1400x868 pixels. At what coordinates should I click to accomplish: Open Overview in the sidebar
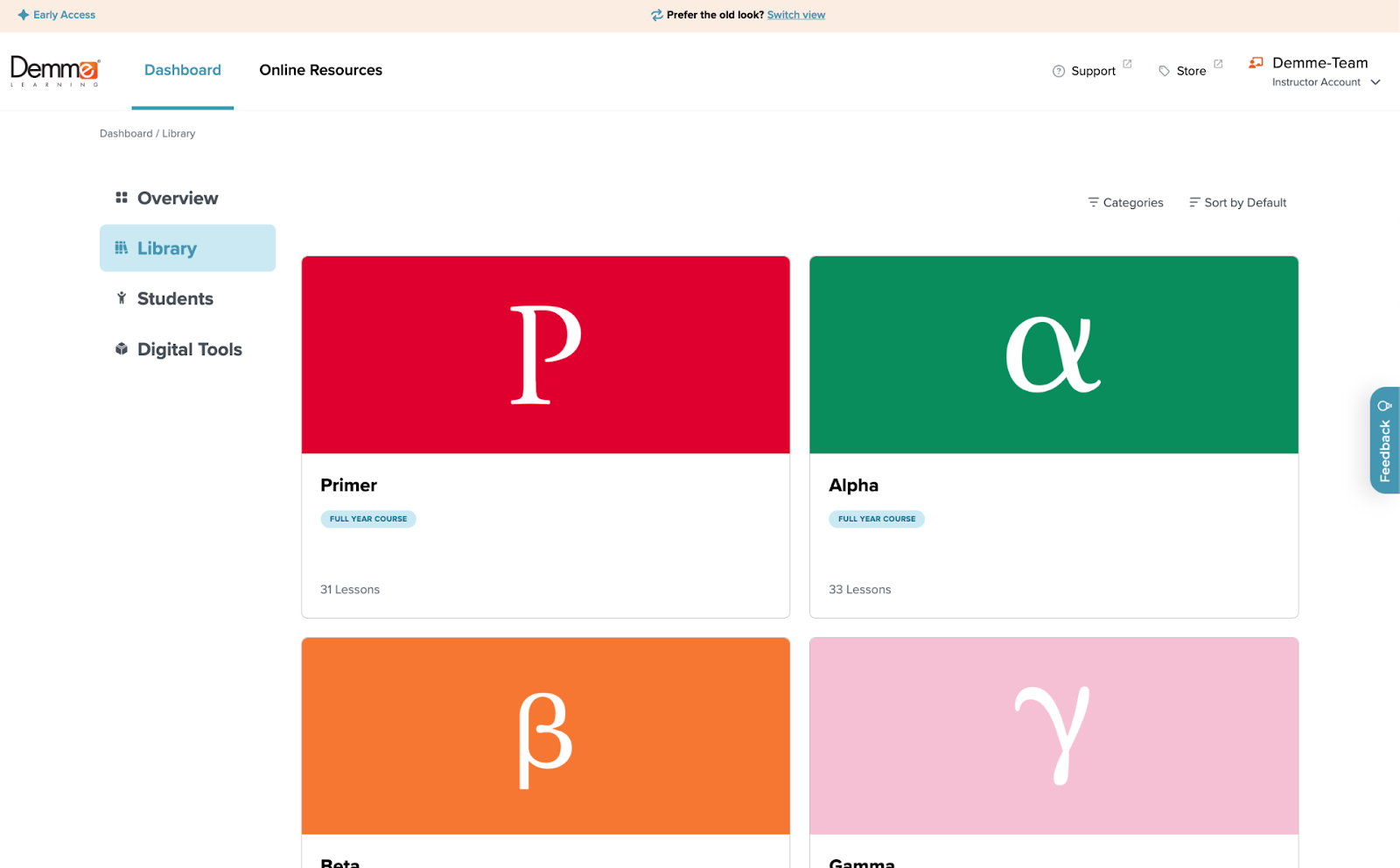[187, 198]
